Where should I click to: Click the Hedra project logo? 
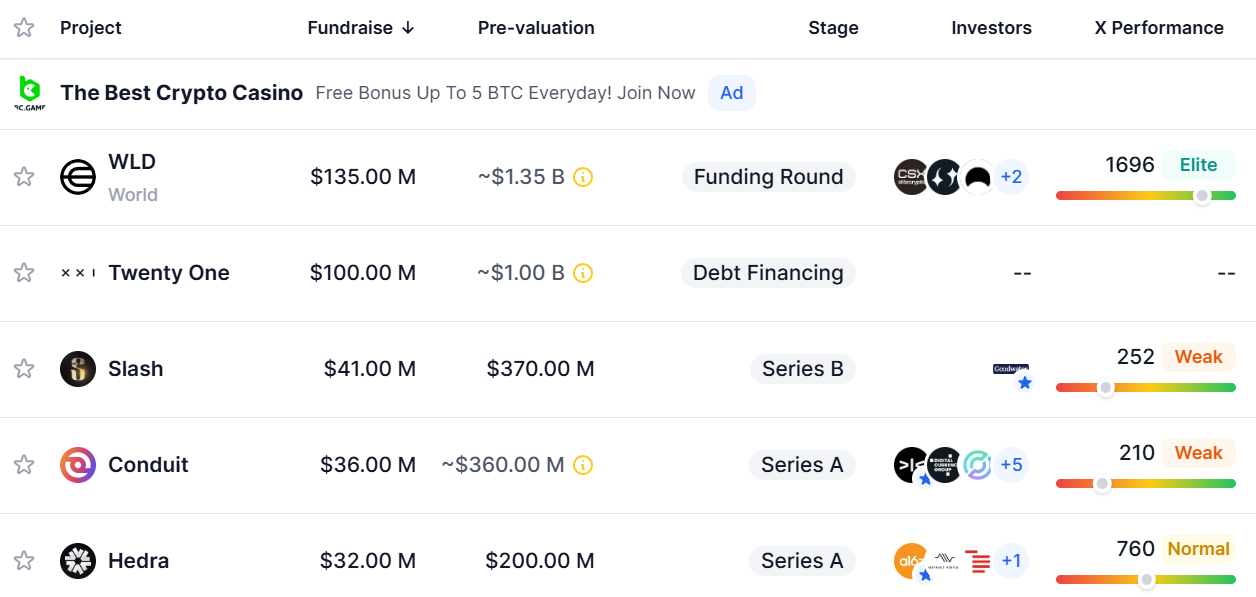78,561
